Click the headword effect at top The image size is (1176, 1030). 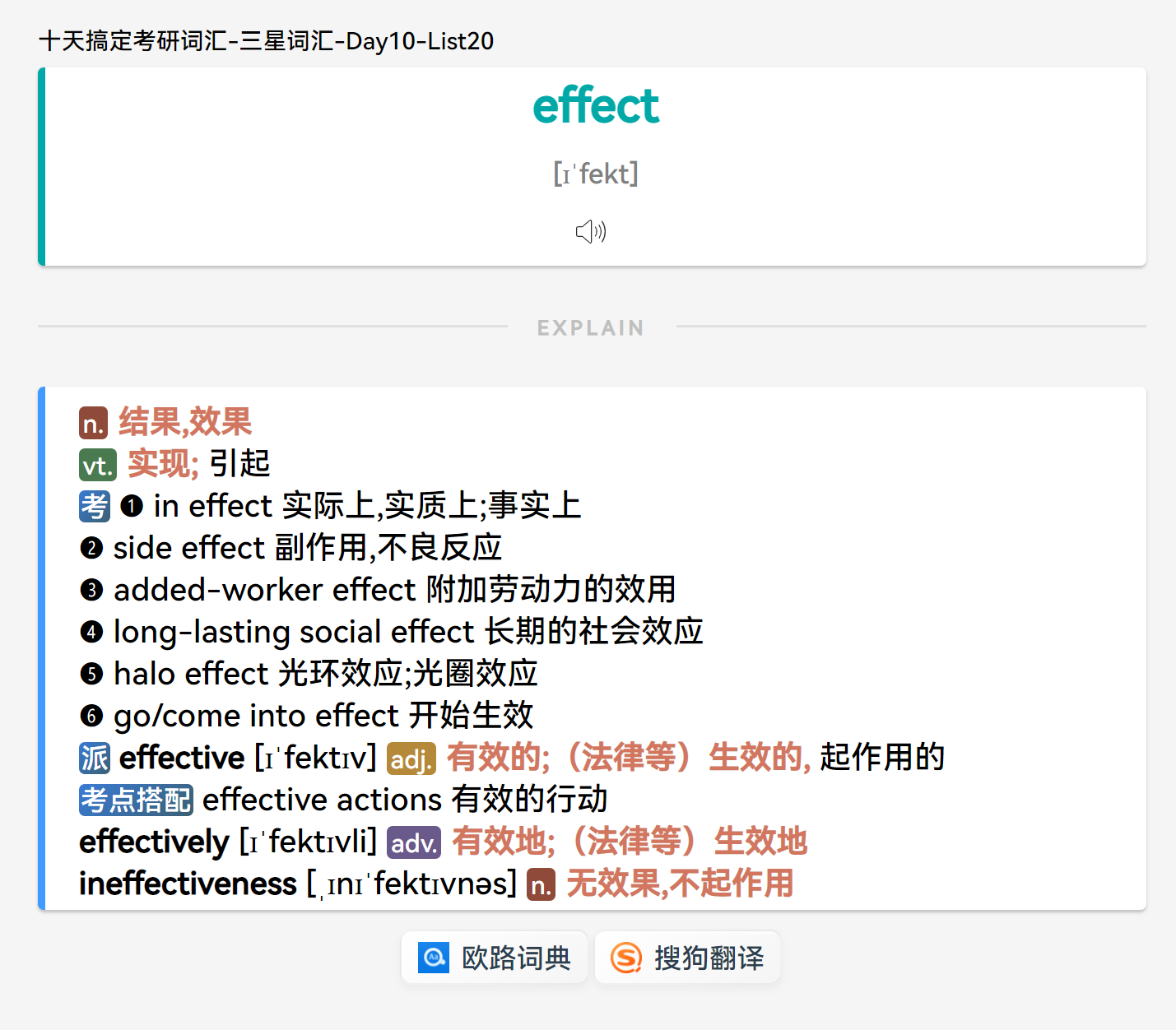[596, 105]
